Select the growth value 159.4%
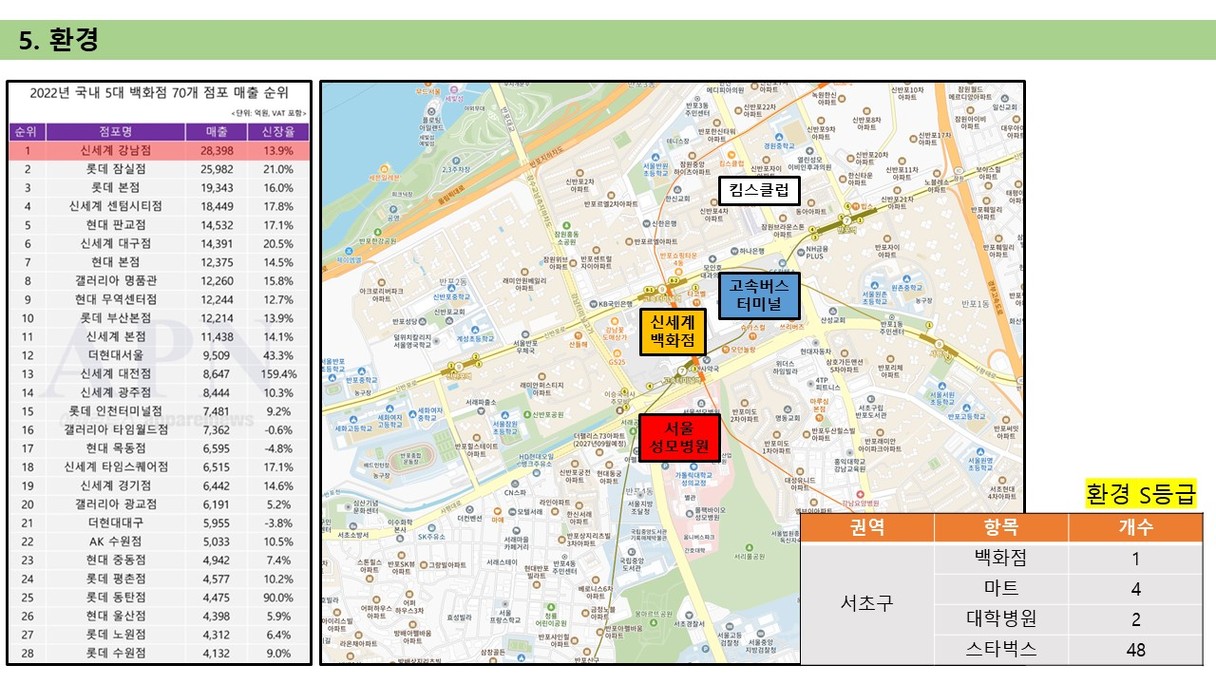The width and height of the screenshot is (1216, 684). point(277,374)
